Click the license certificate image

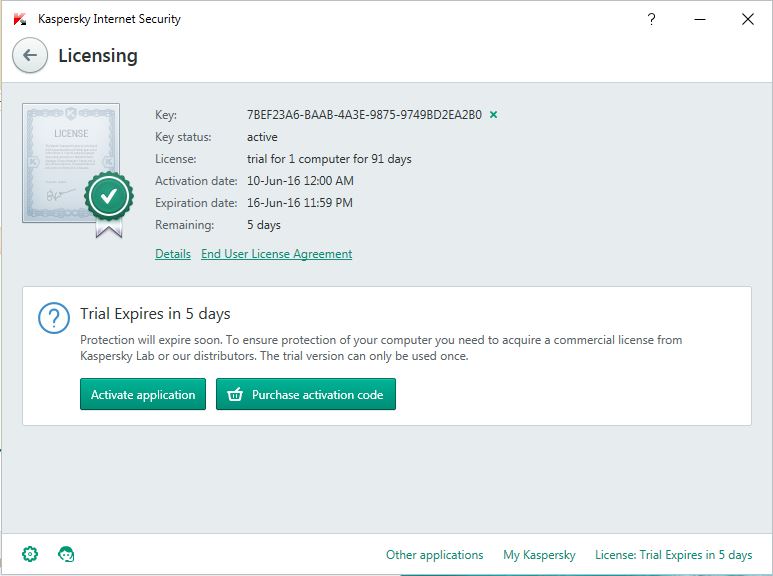pyautogui.click(x=77, y=170)
